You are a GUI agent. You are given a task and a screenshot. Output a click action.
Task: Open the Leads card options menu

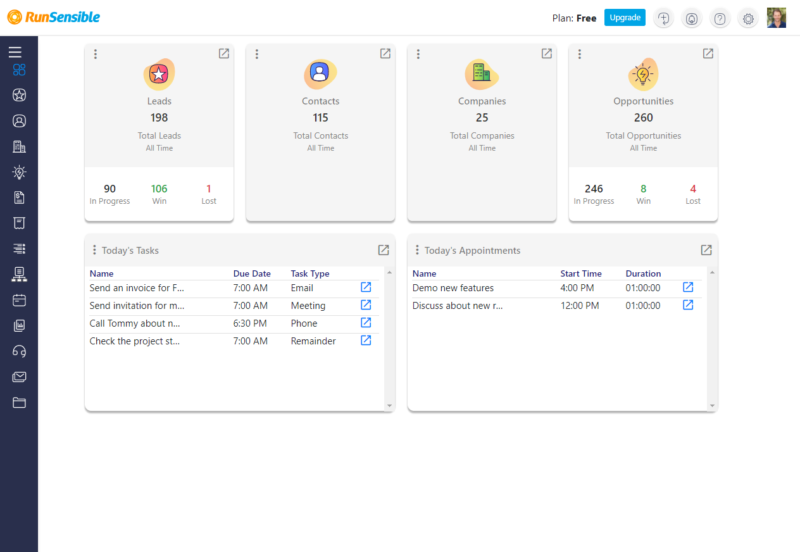pos(95,54)
